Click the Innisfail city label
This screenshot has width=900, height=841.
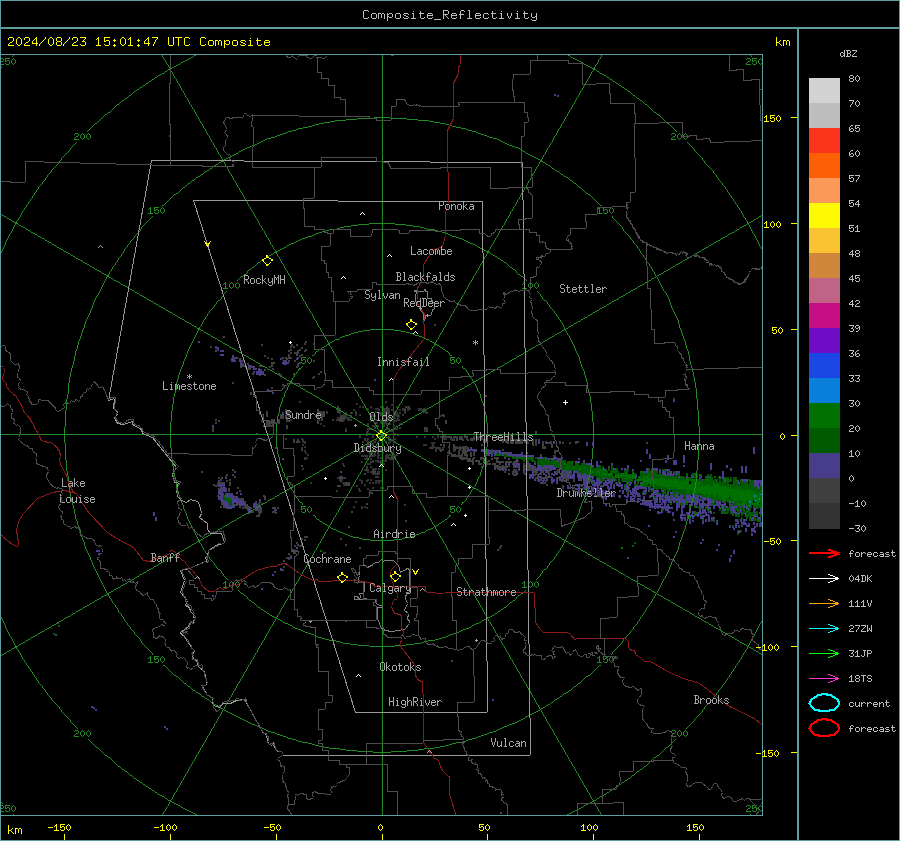click(x=403, y=362)
